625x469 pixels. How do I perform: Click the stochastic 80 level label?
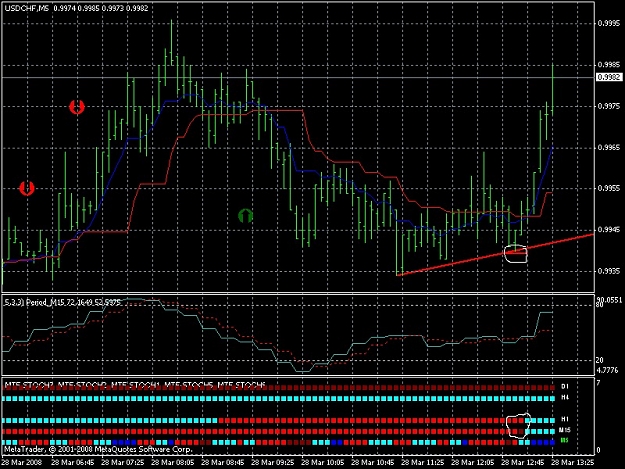pyautogui.click(x=599, y=305)
